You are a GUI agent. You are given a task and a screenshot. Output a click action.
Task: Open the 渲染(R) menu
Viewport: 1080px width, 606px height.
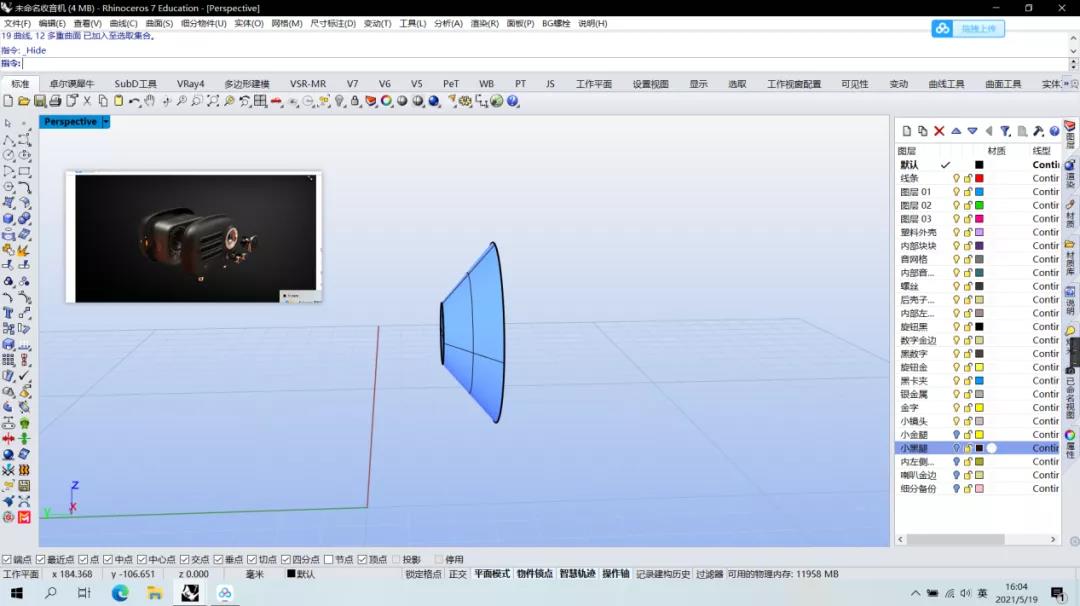[x=484, y=23]
